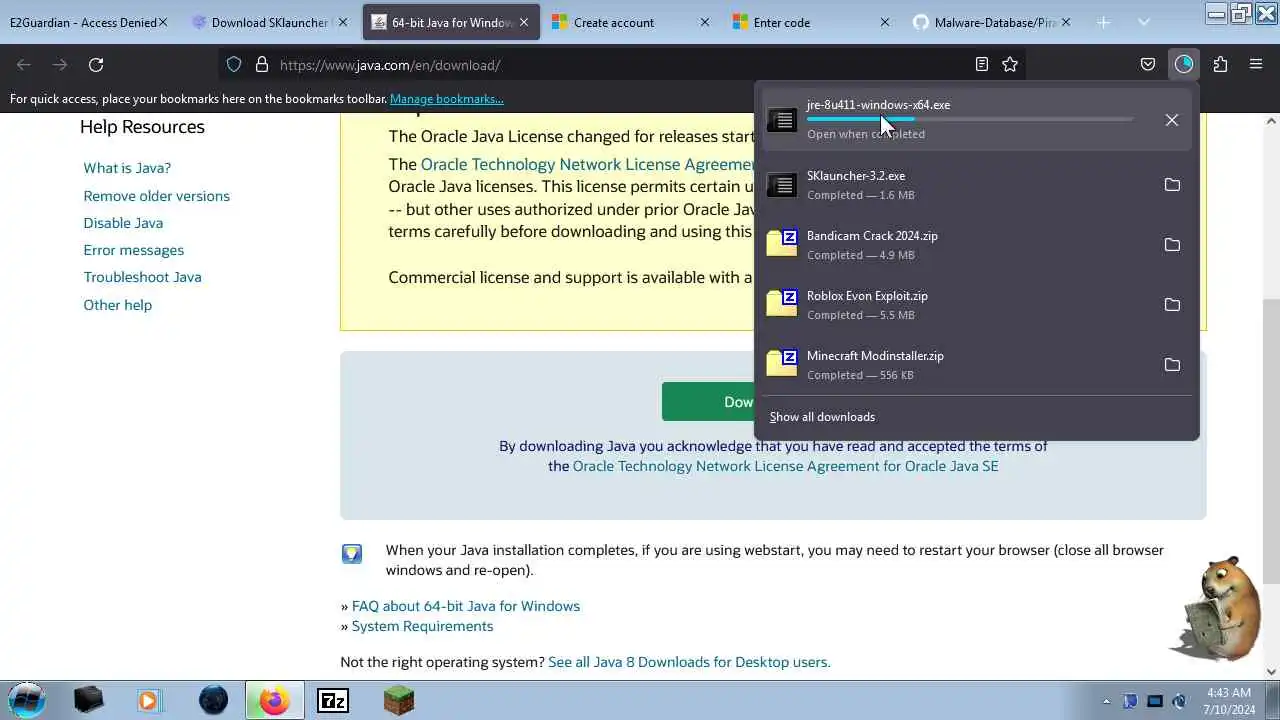The height and width of the screenshot is (720, 1280).
Task: Open the Disable Java link
Action: click(x=123, y=223)
